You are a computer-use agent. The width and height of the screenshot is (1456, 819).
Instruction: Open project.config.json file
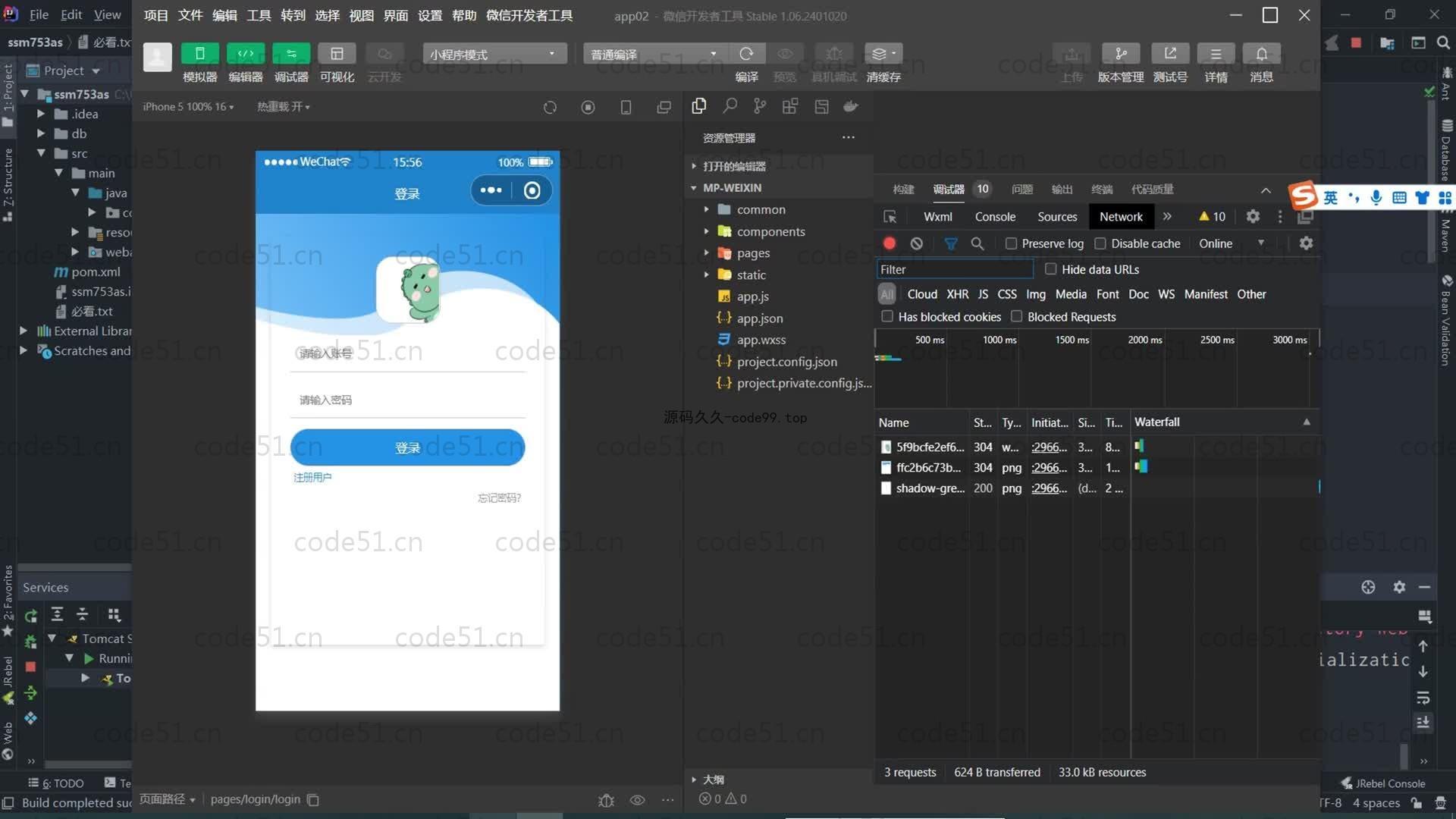coord(787,362)
